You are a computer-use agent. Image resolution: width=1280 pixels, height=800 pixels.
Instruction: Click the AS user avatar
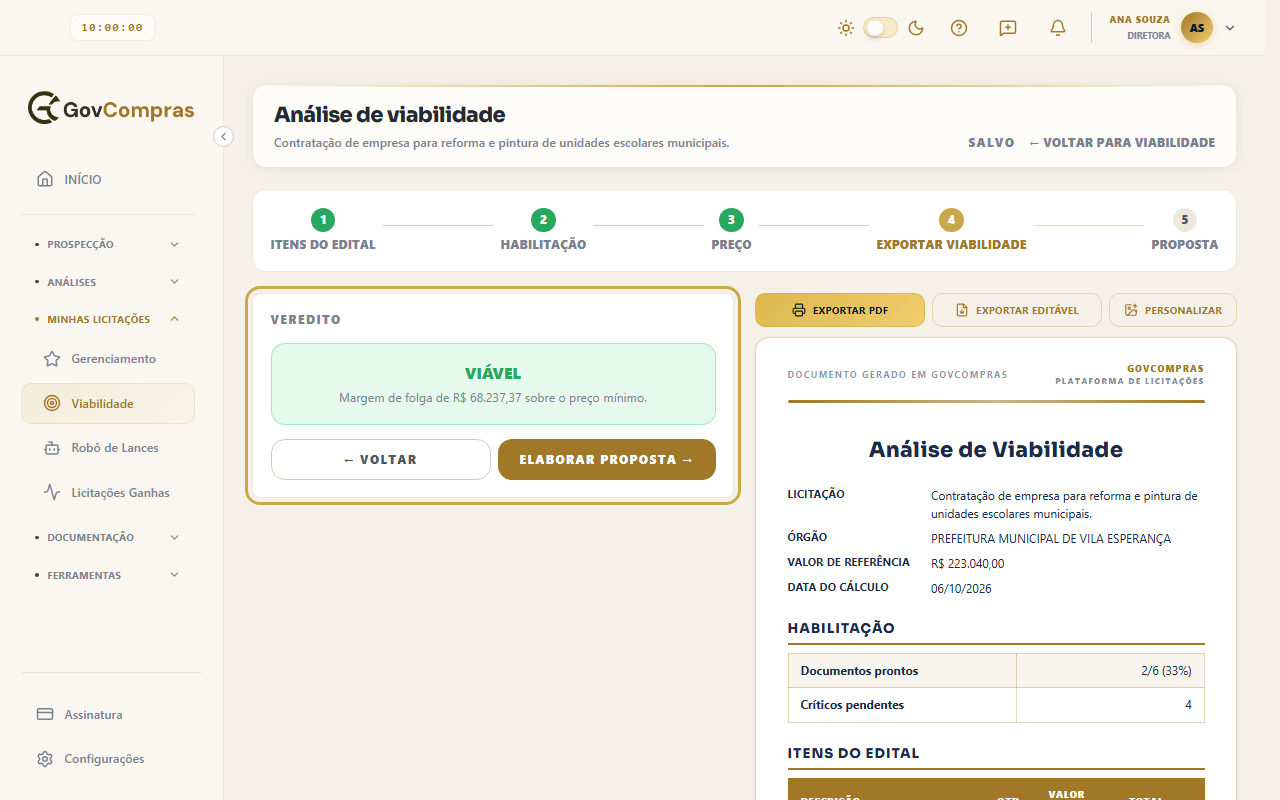coord(1197,28)
